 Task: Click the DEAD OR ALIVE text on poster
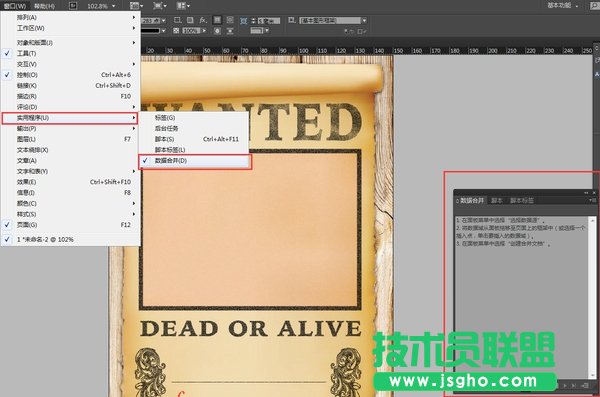click(x=251, y=328)
